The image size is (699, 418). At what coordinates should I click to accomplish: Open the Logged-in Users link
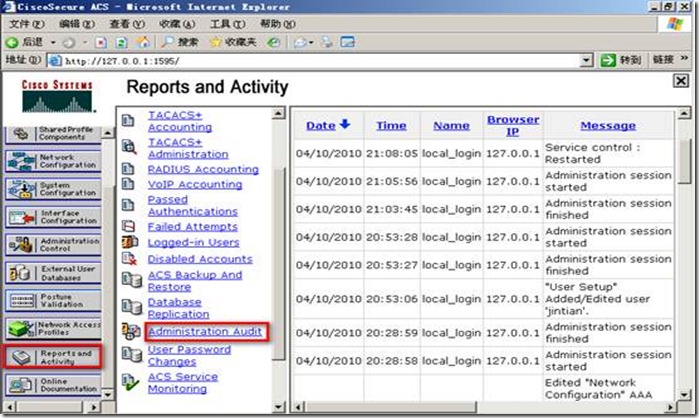(193, 242)
